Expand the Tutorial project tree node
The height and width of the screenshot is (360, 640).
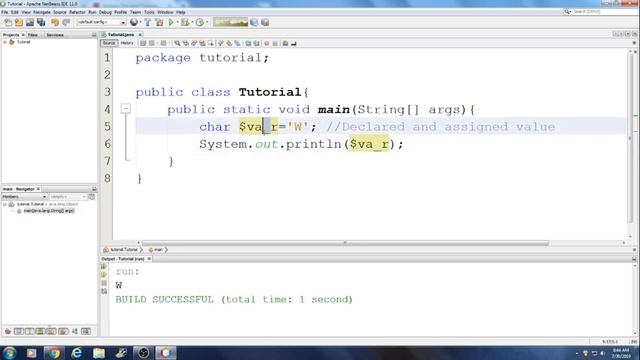[4, 42]
